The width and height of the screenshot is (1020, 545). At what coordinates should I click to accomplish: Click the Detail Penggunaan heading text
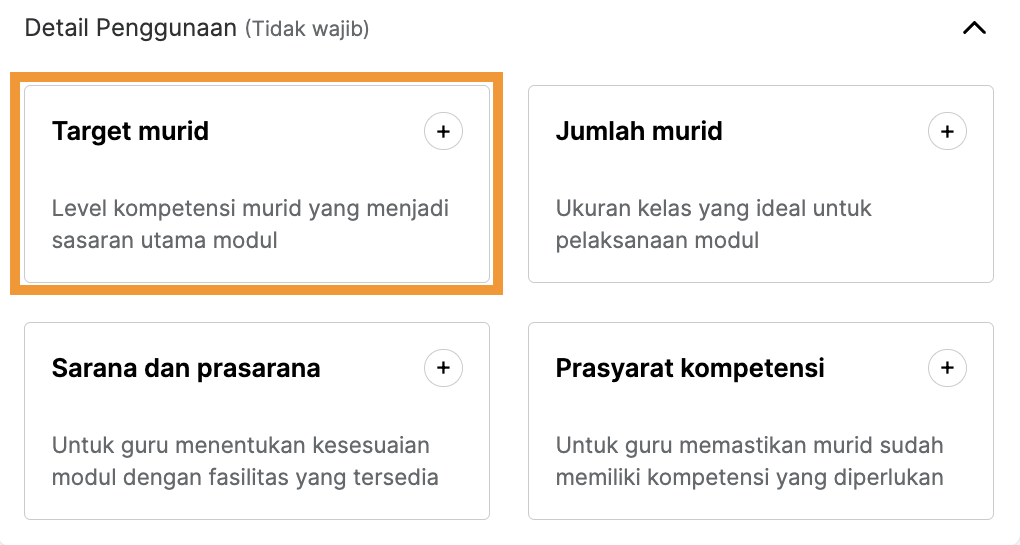(x=131, y=29)
